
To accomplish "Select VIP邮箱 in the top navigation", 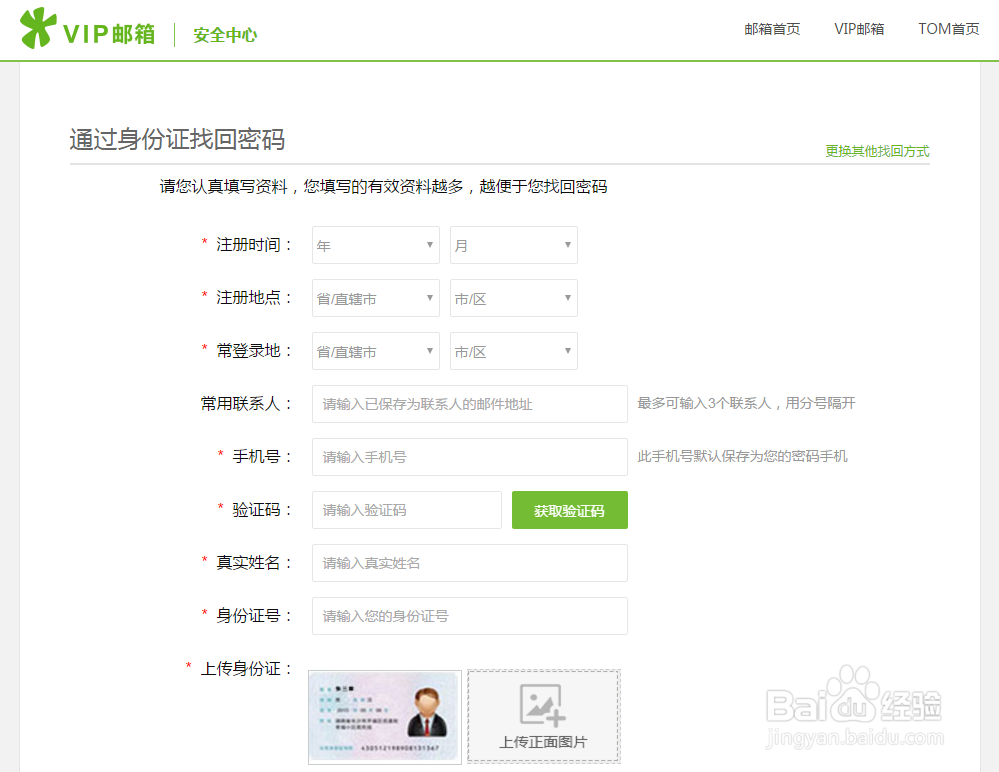I will (x=859, y=30).
